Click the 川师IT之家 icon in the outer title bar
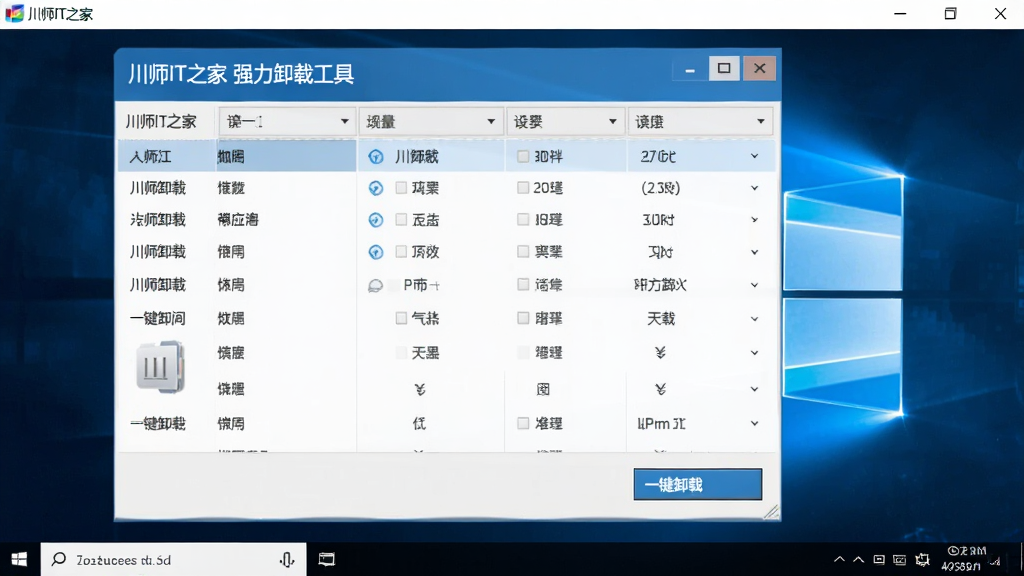 (14, 13)
